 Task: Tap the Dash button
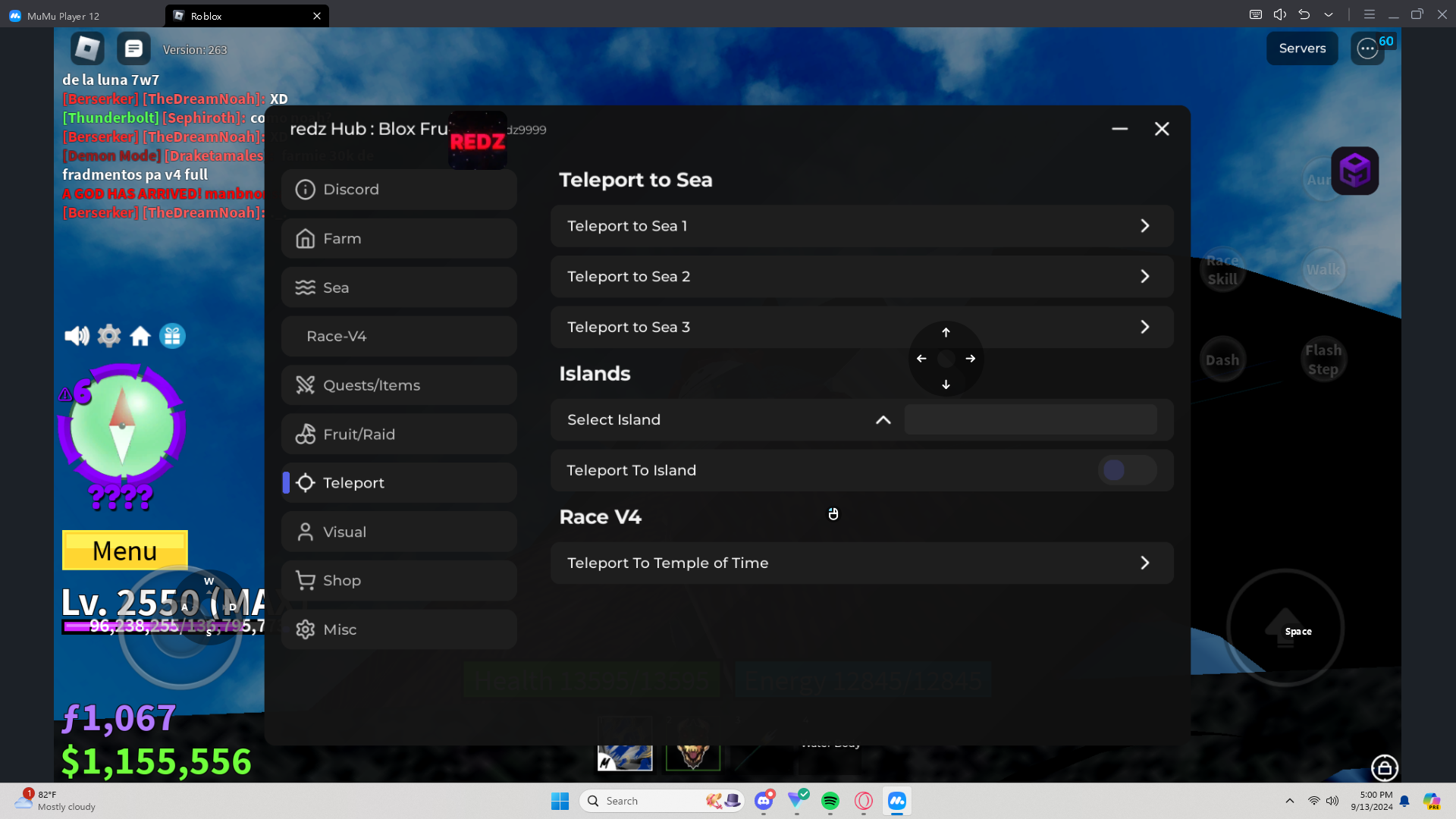click(1222, 359)
